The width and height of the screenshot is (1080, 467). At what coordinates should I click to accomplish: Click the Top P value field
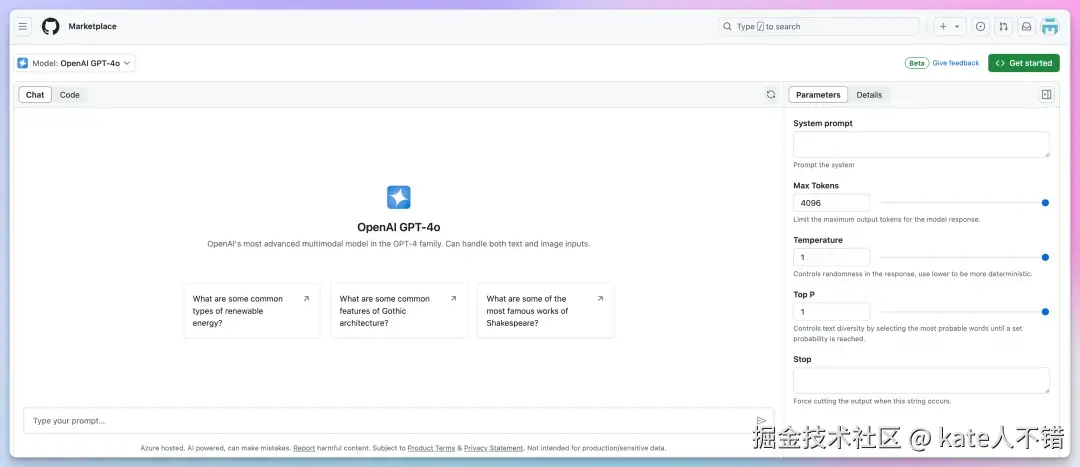click(831, 312)
